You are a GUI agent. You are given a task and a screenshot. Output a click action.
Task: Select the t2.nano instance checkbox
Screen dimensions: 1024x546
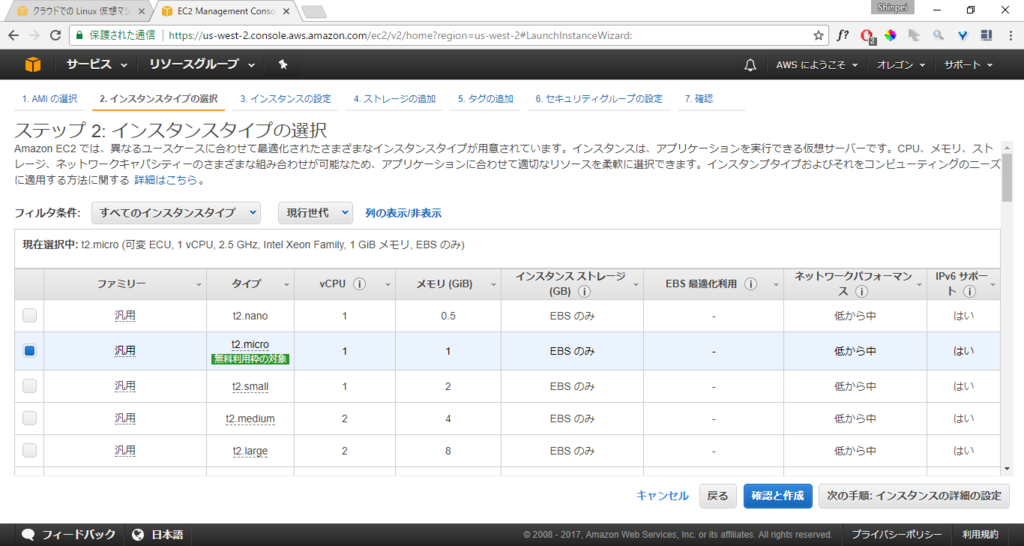pyautogui.click(x=29, y=315)
